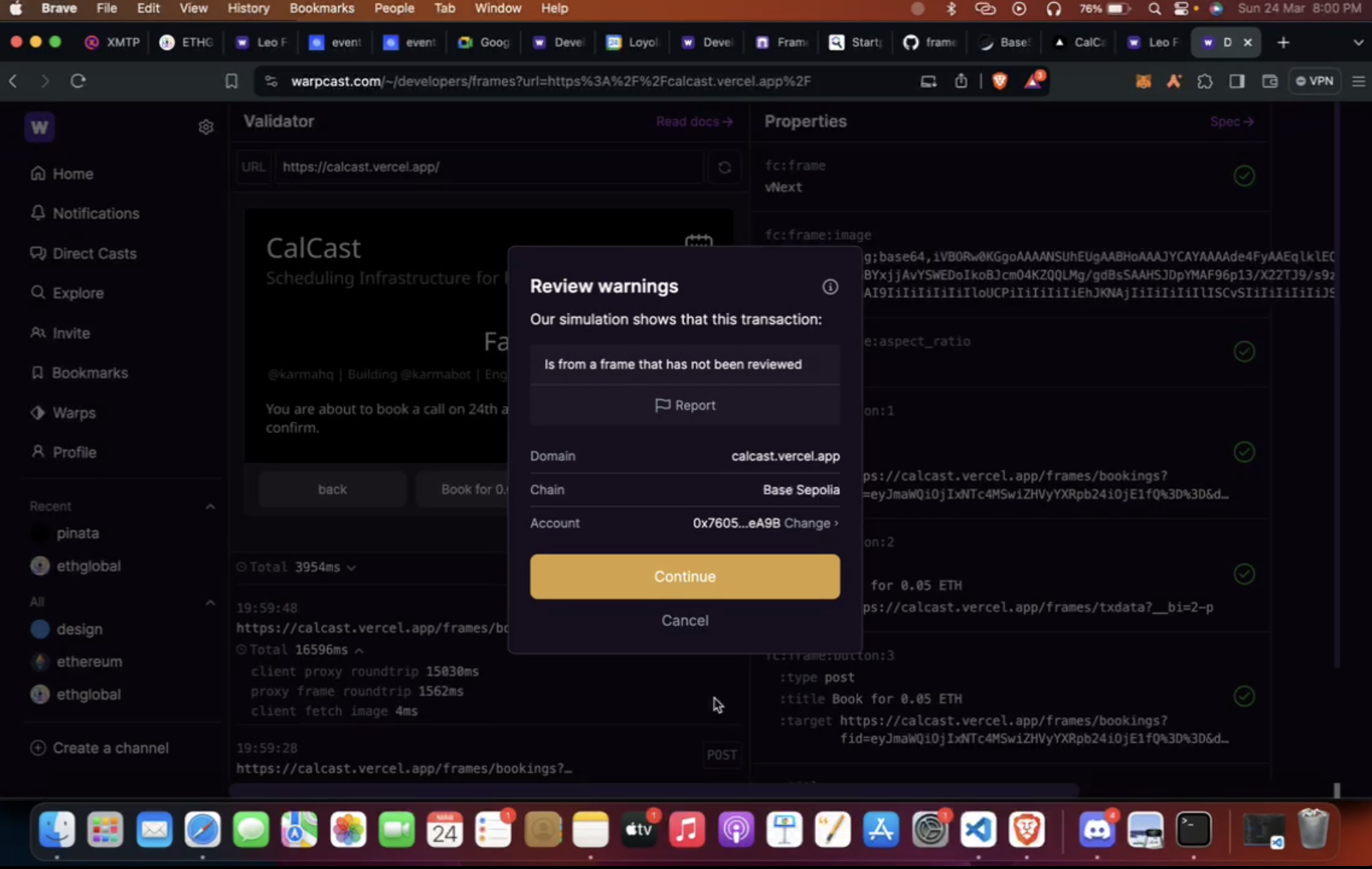Change the account in the dialog
Image resolution: width=1372 pixels, height=869 pixels.
point(811,523)
